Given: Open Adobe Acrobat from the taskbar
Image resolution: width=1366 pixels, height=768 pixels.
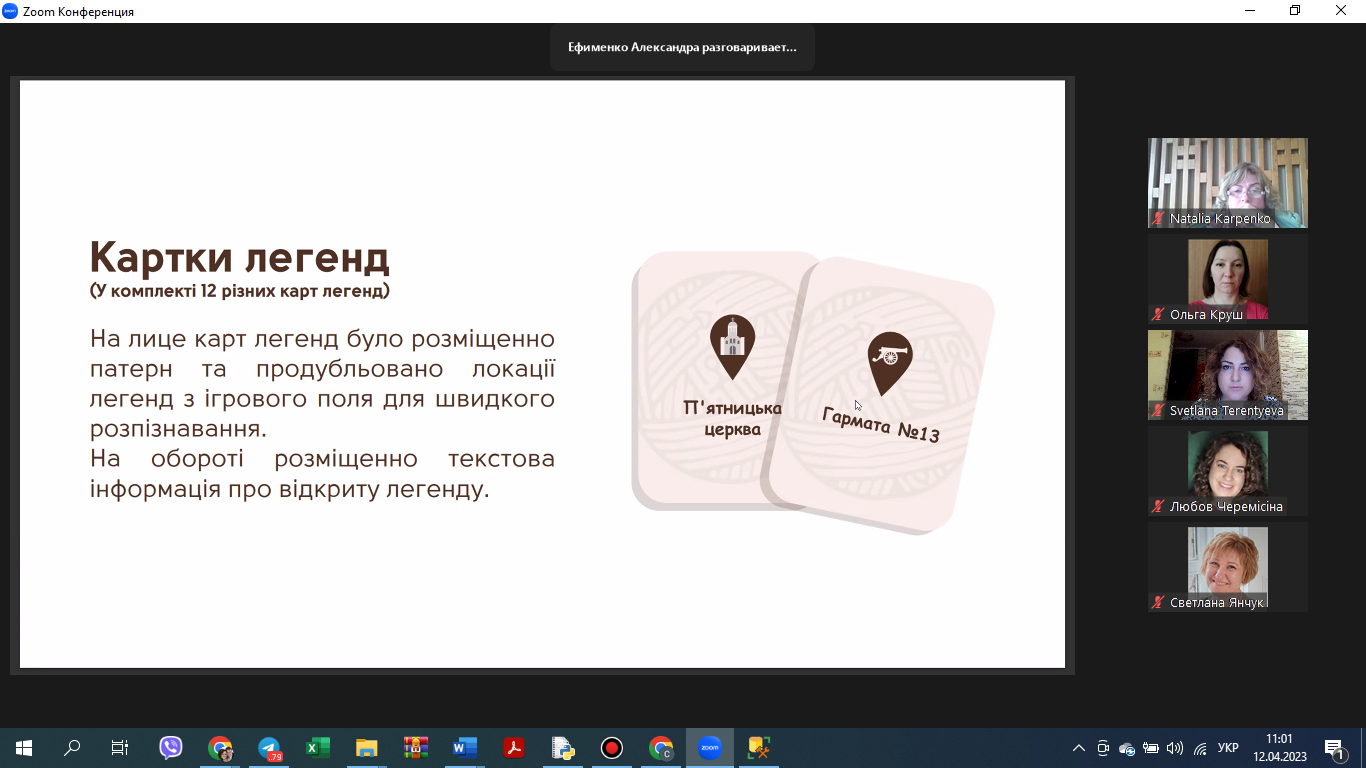Looking at the screenshot, I should pos(514,748).
